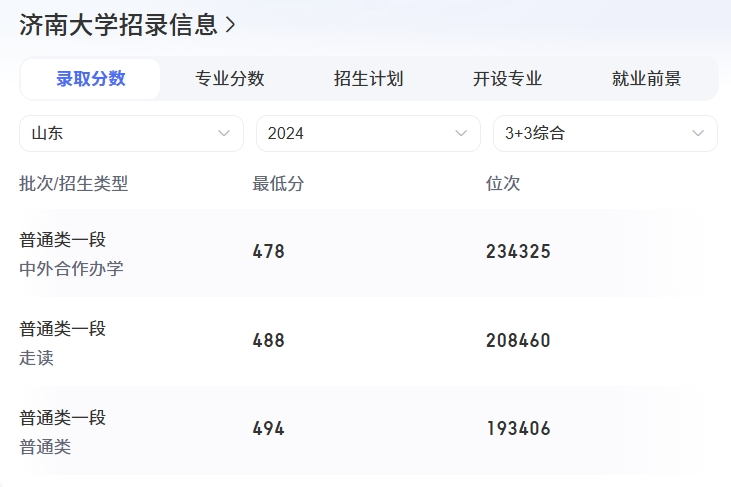This screenshot has width=731, height=487.
Task: Click the 最低分 column header
Action: tap(278, 184)
